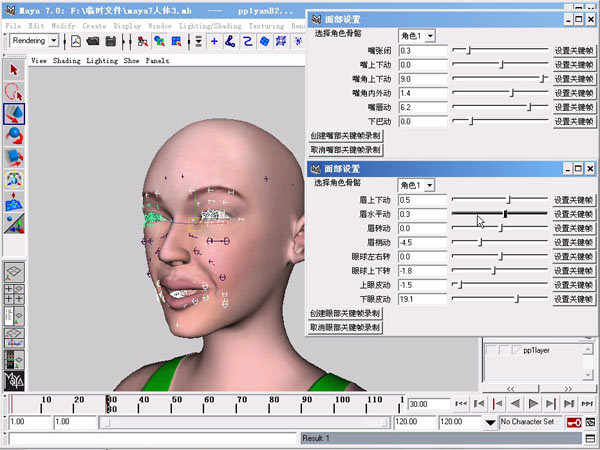Pick the Scale tool cube icon
The image size is (600, 450).
[14, 157]
